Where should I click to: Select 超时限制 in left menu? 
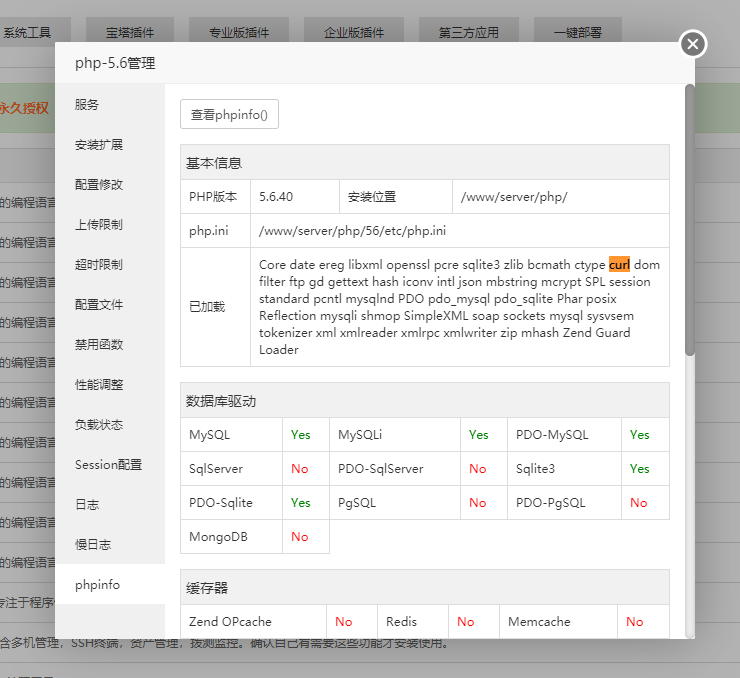(x=99, y=265)
